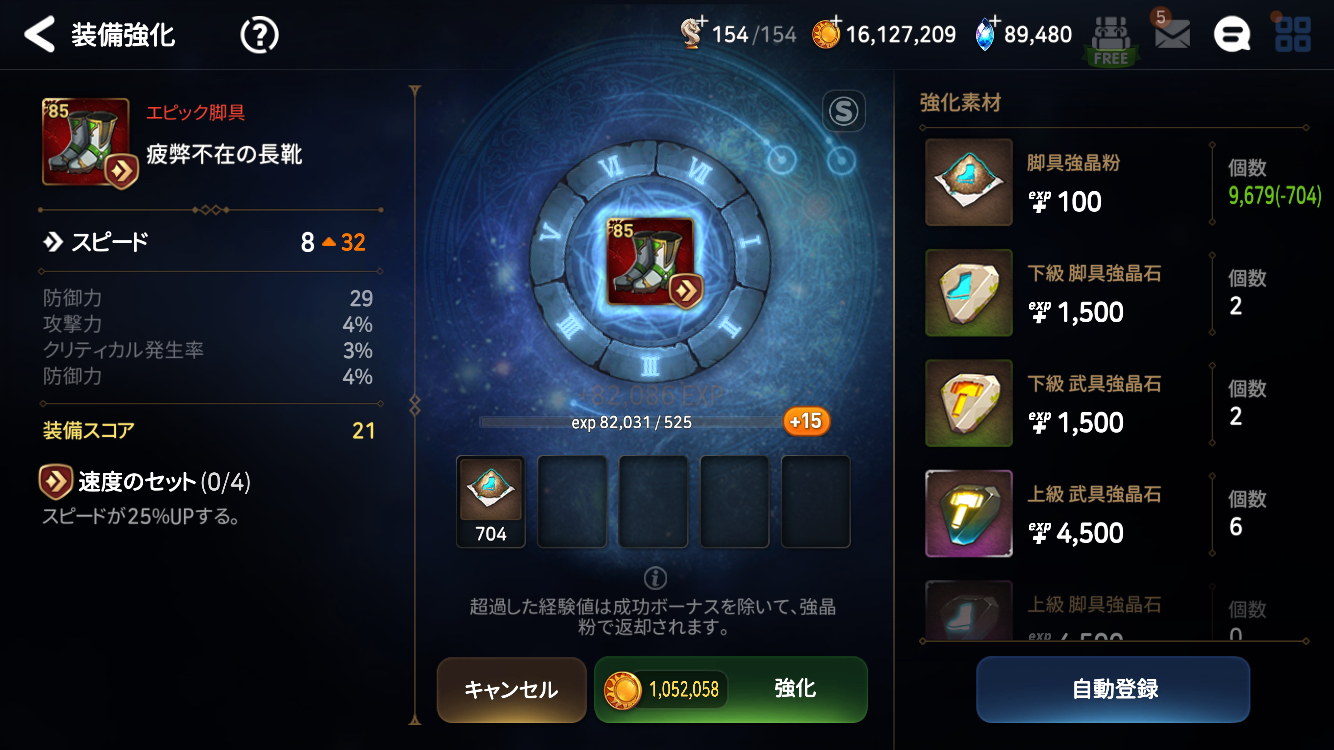1334x750 pixels.
Task: Open the chat bubble icon
Action: 1232,35
